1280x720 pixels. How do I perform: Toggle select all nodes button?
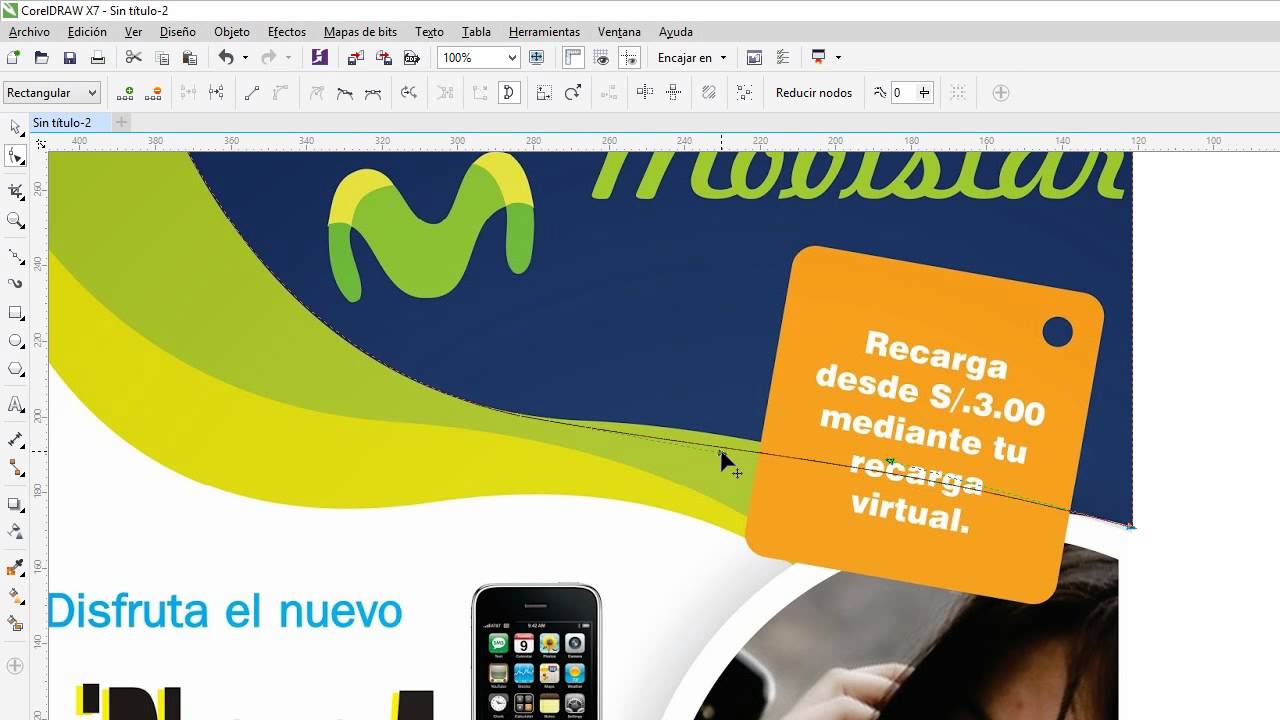coord(744,93)
